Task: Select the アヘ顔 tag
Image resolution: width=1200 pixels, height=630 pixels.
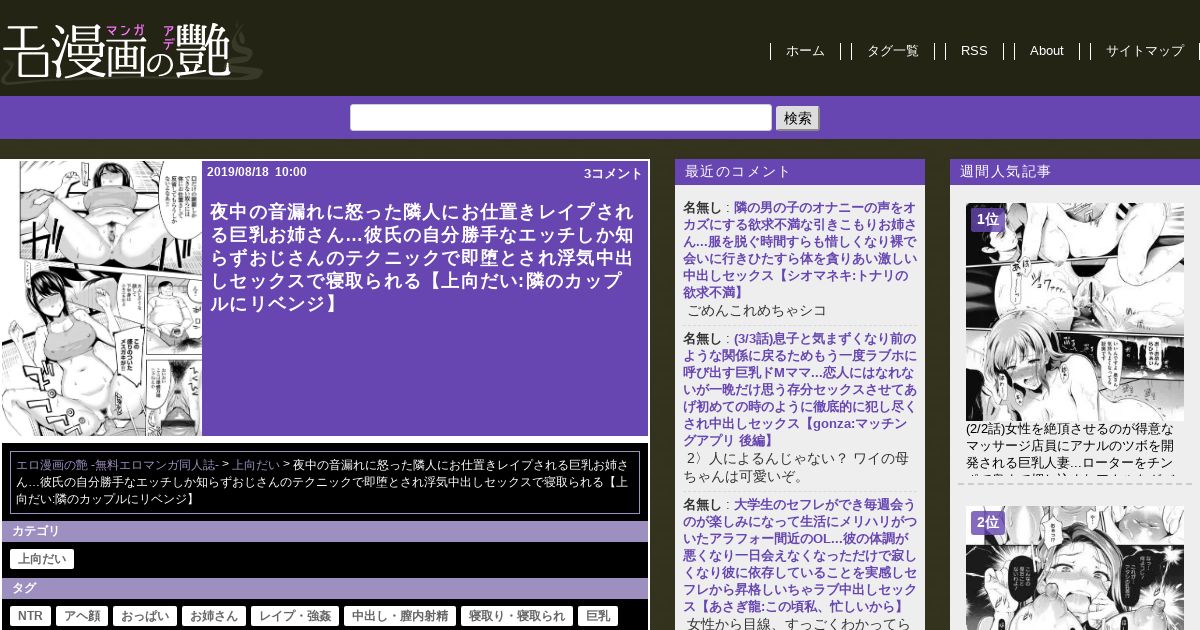Action: pyautogui.click(x=82, y=616)
